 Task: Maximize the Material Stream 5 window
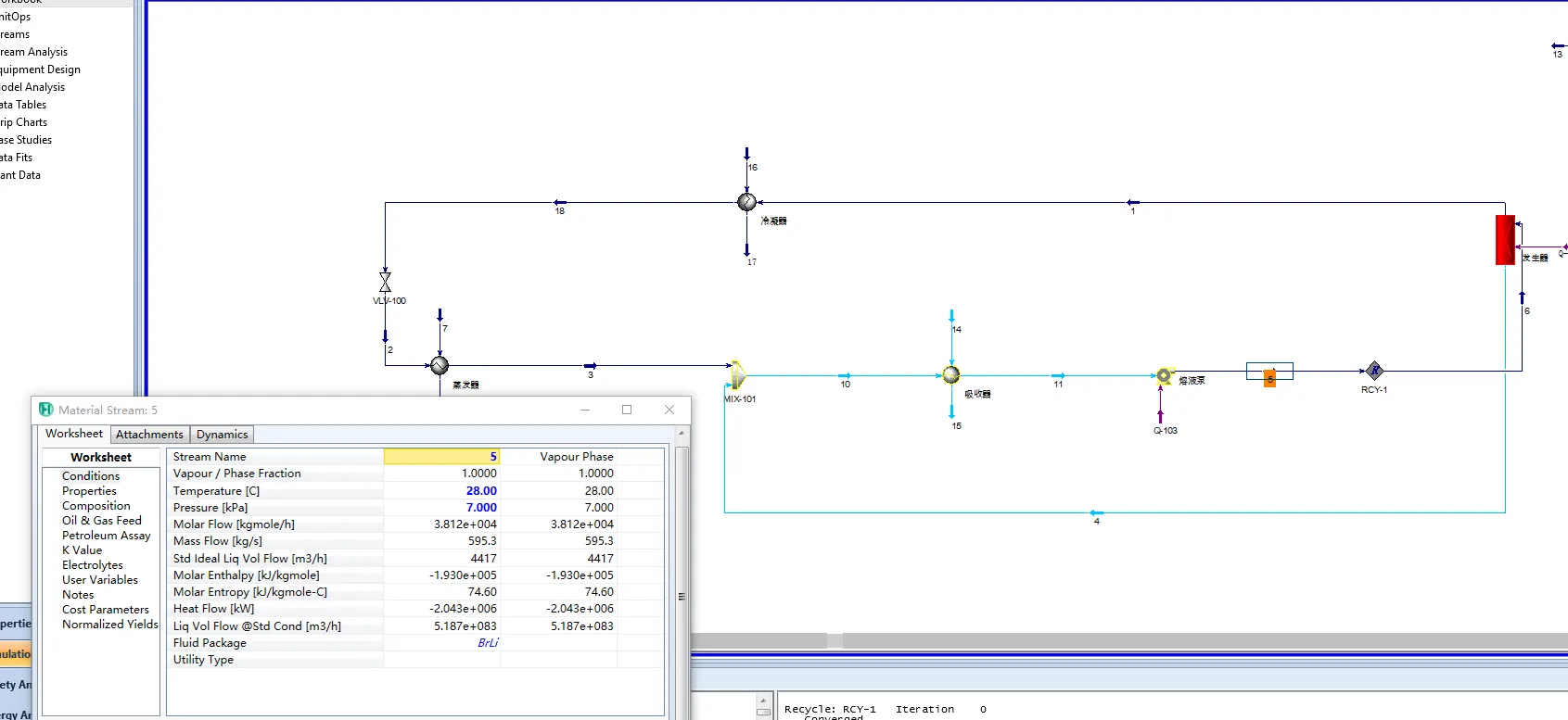(627, 410)
